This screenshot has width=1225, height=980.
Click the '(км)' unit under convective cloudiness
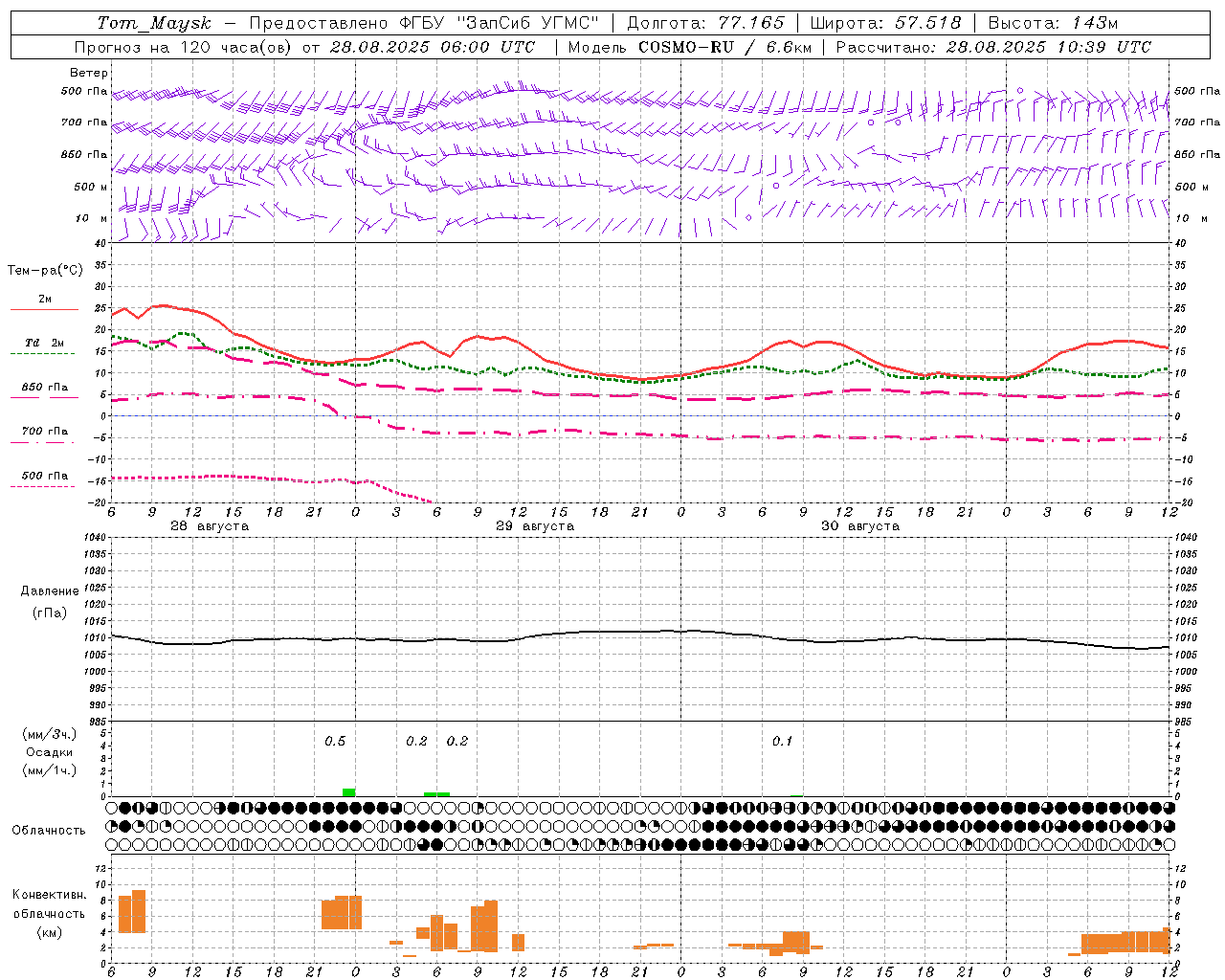click(x=50, y=932)
